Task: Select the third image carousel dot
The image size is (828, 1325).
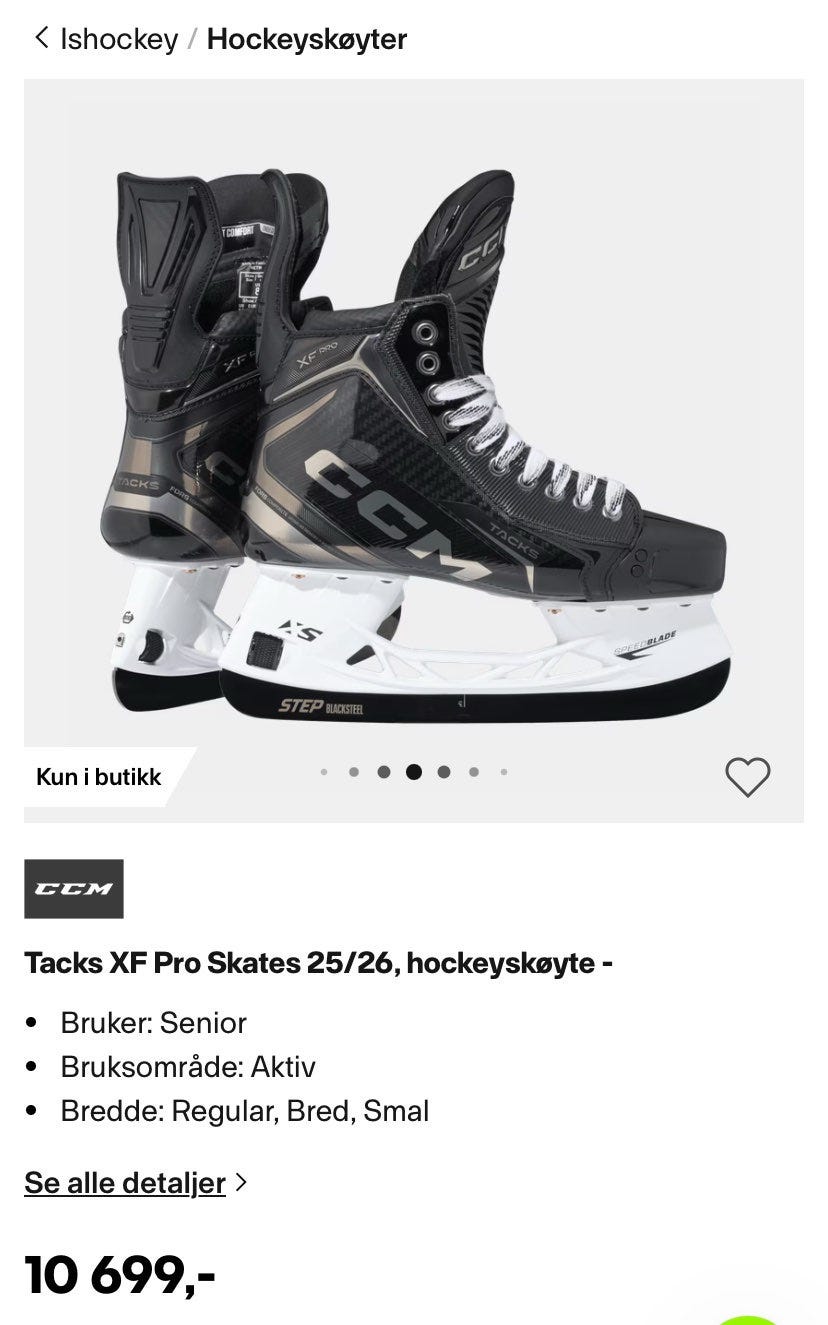Action: 384,772
